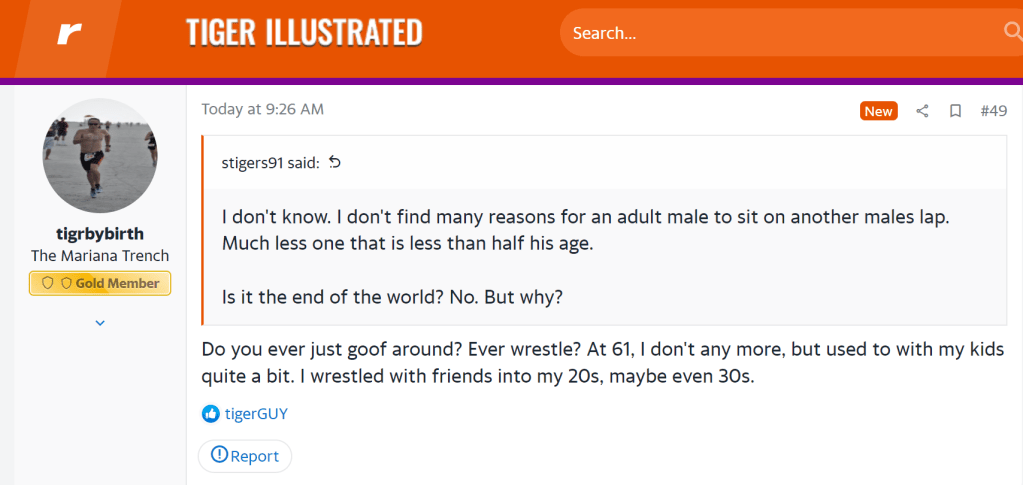Open the tigrbybirth username profile link
The image size is (1023, 485).
coord(100,233)
